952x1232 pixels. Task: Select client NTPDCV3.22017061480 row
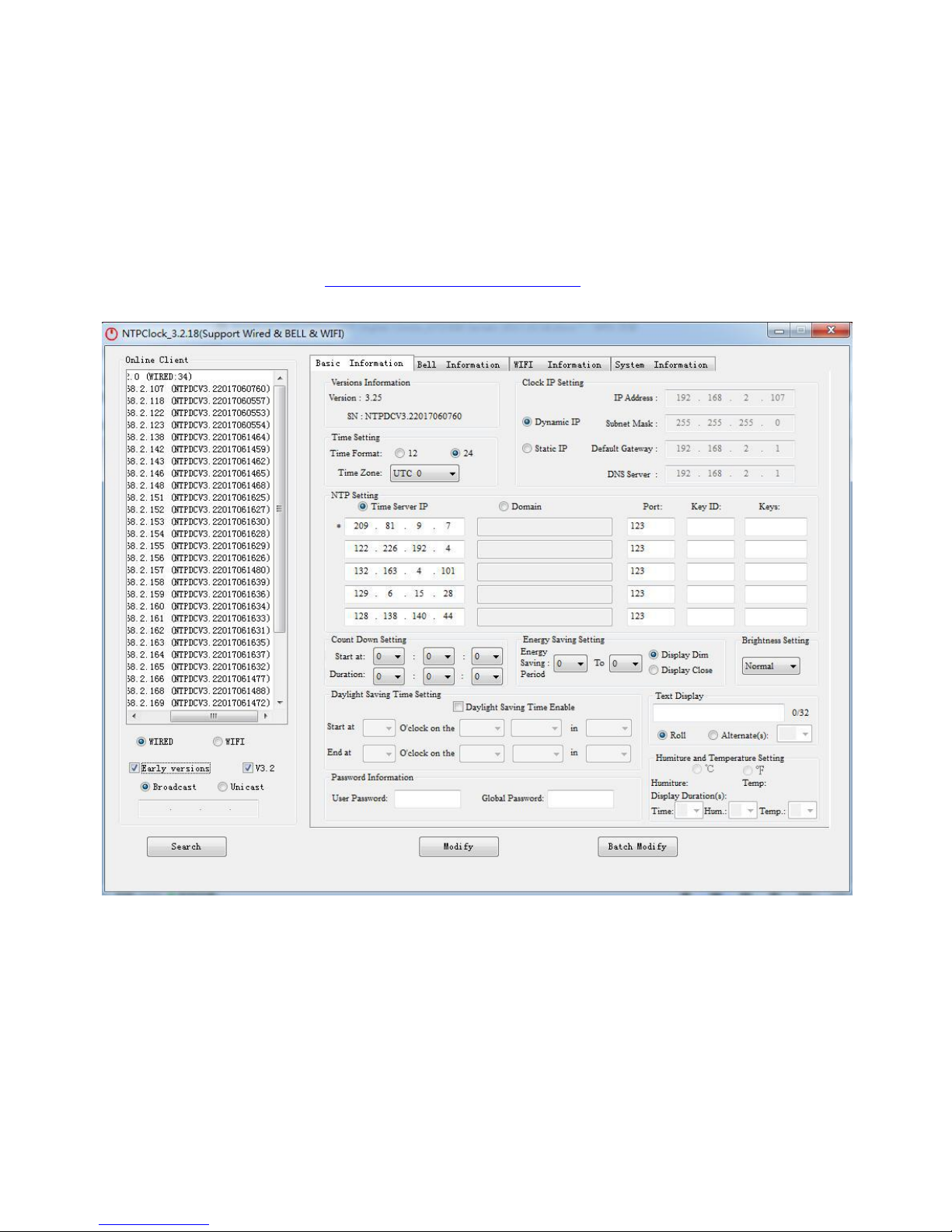tap(199, 570)
